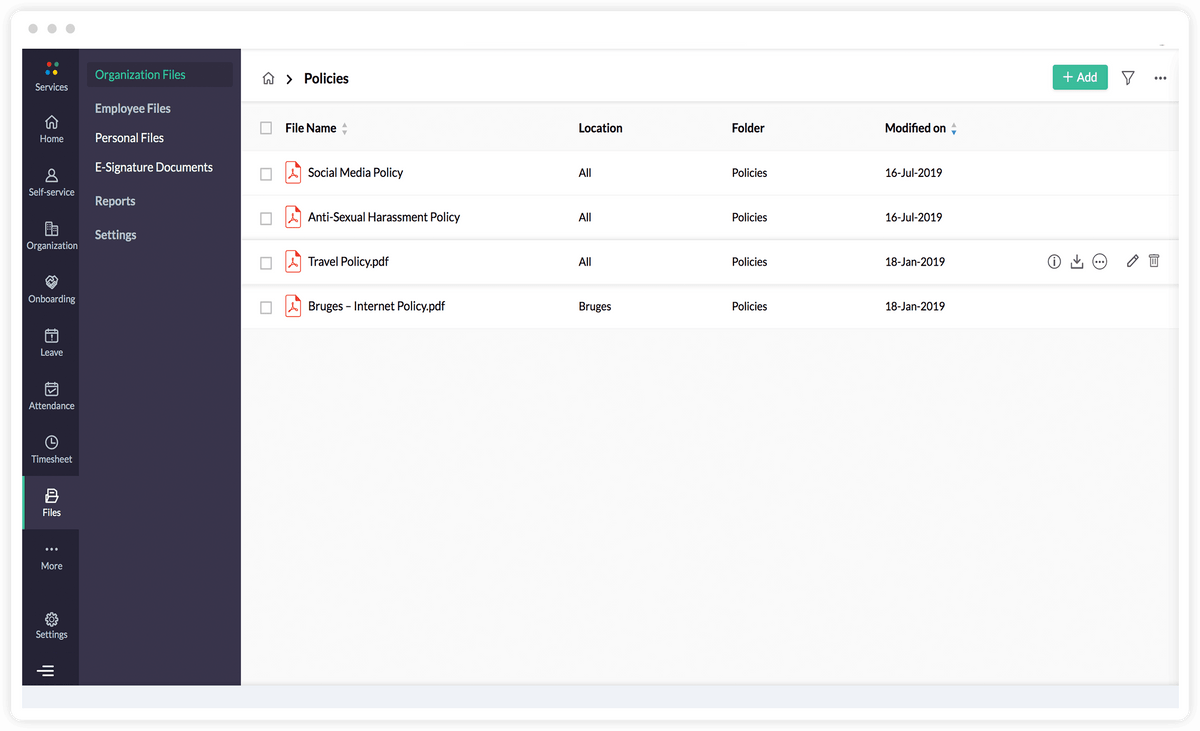Open more options for Travel Policy.pdf
Image resolution: width=1200 pixels, height=731 pixels.
[1100, 261]
